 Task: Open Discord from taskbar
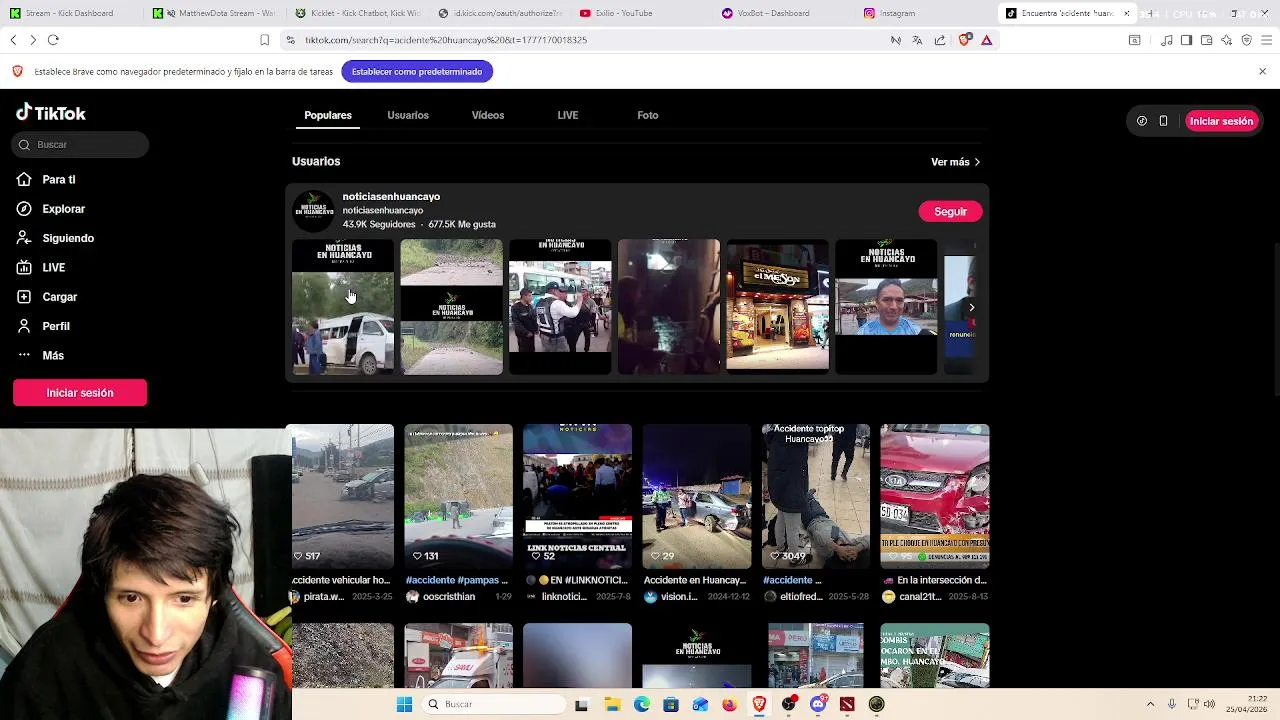818,704
